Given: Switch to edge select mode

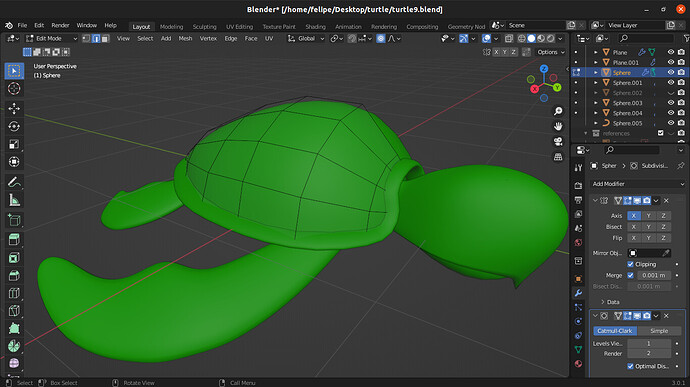Looking at the screenshot, I should coord(96,39).
